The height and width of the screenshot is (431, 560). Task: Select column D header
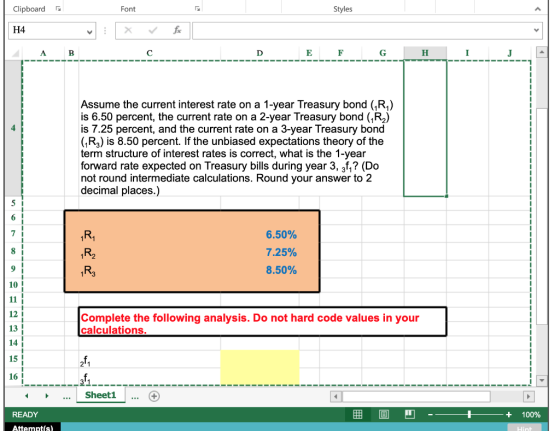pos(260,53)
